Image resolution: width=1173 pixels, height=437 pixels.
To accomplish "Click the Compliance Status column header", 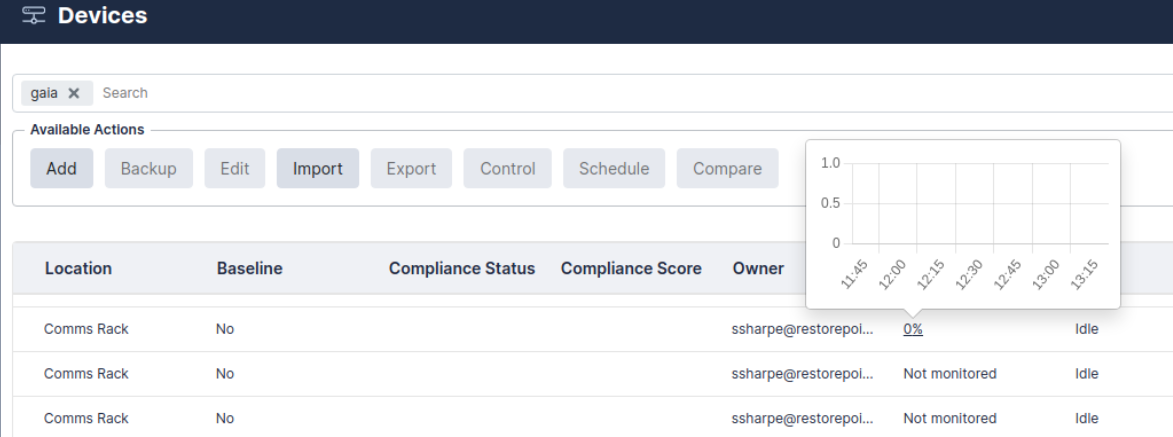I will point(461,268).
